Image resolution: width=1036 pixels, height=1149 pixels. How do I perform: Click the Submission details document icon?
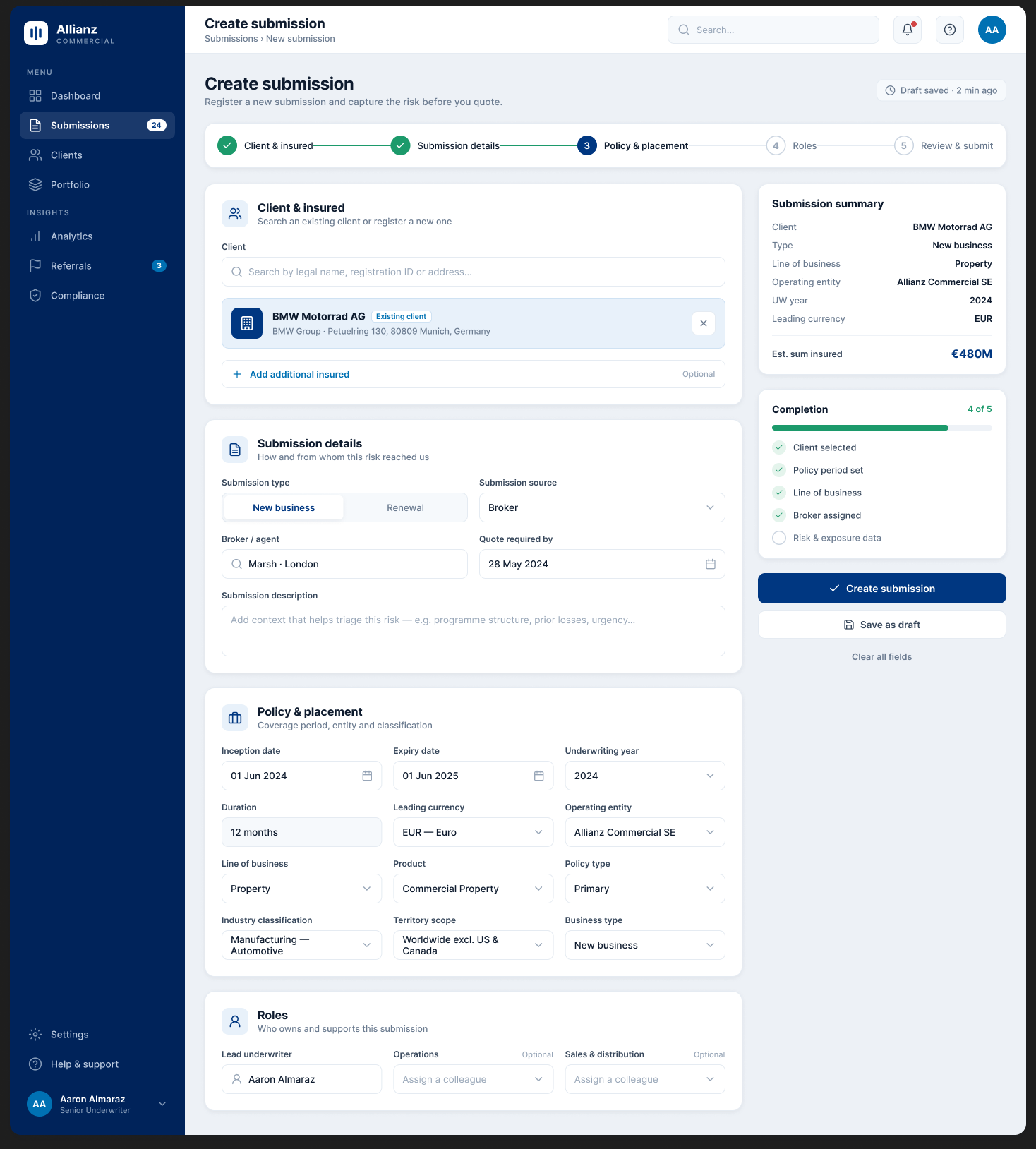(235, 450)
